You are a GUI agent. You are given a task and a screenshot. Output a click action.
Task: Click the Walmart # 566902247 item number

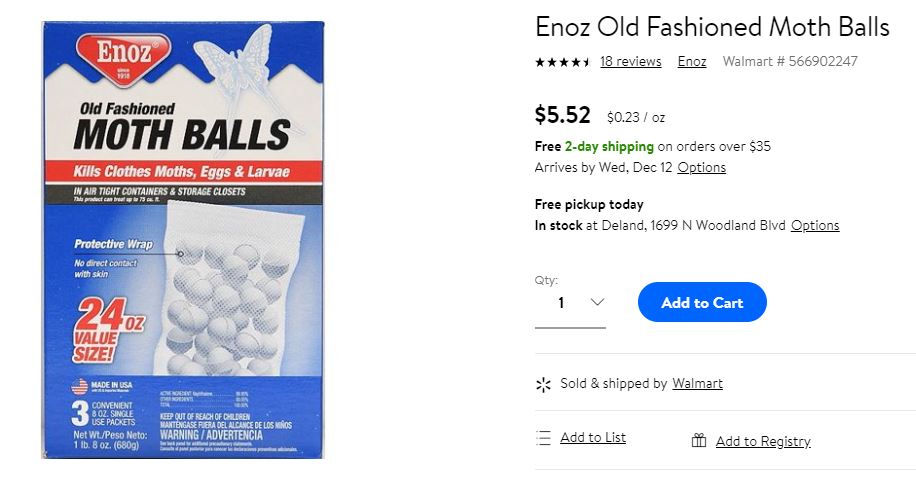(x=790, y=61)
